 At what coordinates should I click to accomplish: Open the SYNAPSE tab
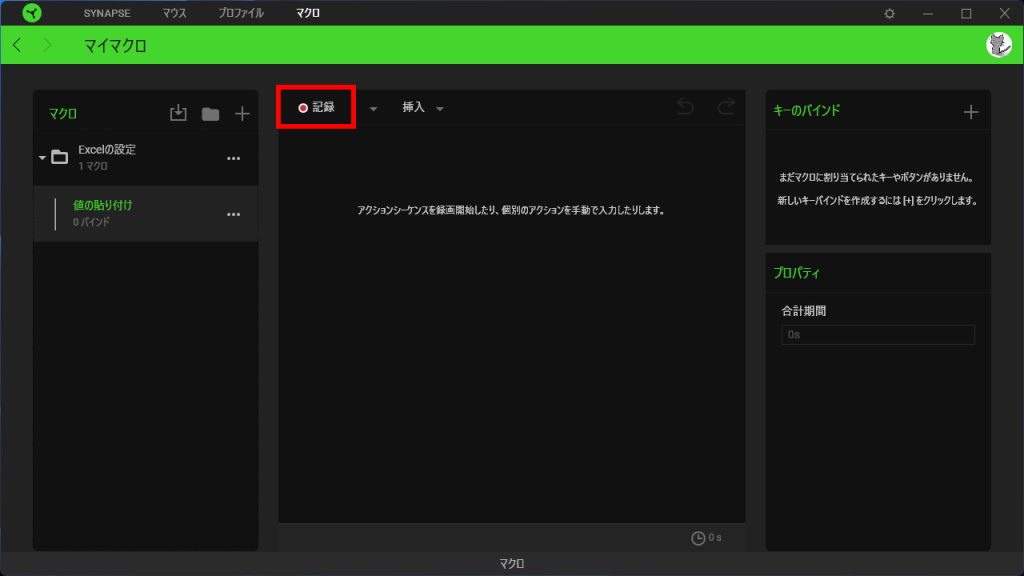coord(106,13)
